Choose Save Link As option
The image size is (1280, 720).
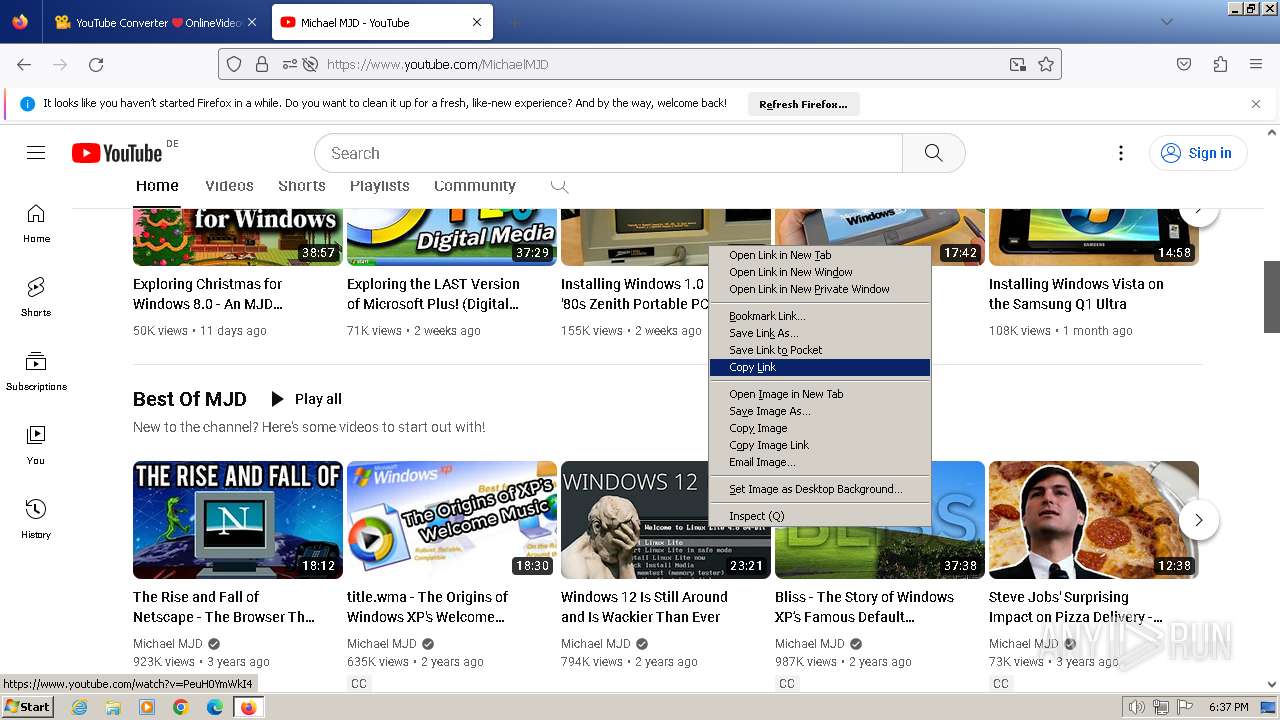pos(820,333)
